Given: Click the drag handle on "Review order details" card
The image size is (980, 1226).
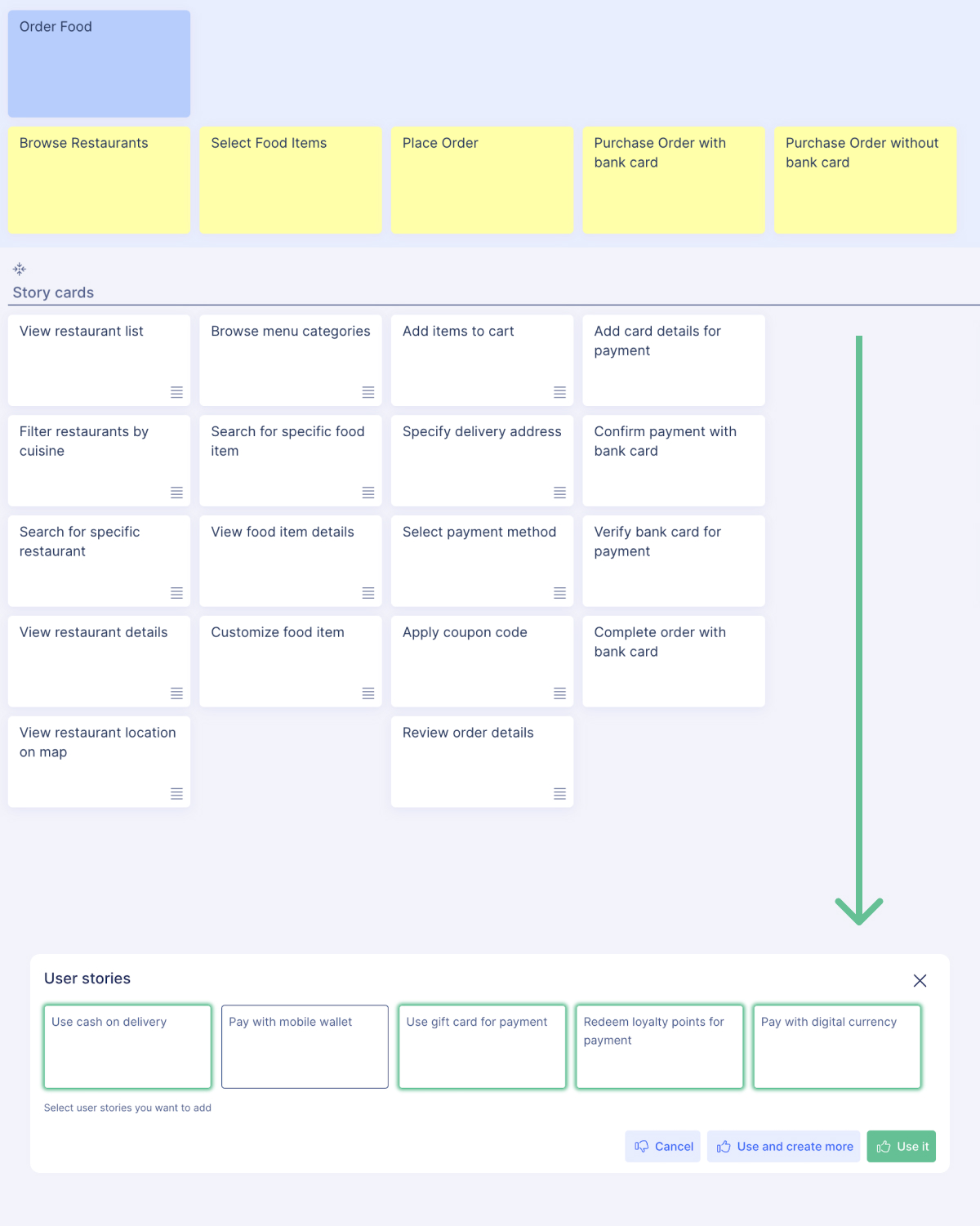Looking at the screenshot, I should click(x=559, y=793).
